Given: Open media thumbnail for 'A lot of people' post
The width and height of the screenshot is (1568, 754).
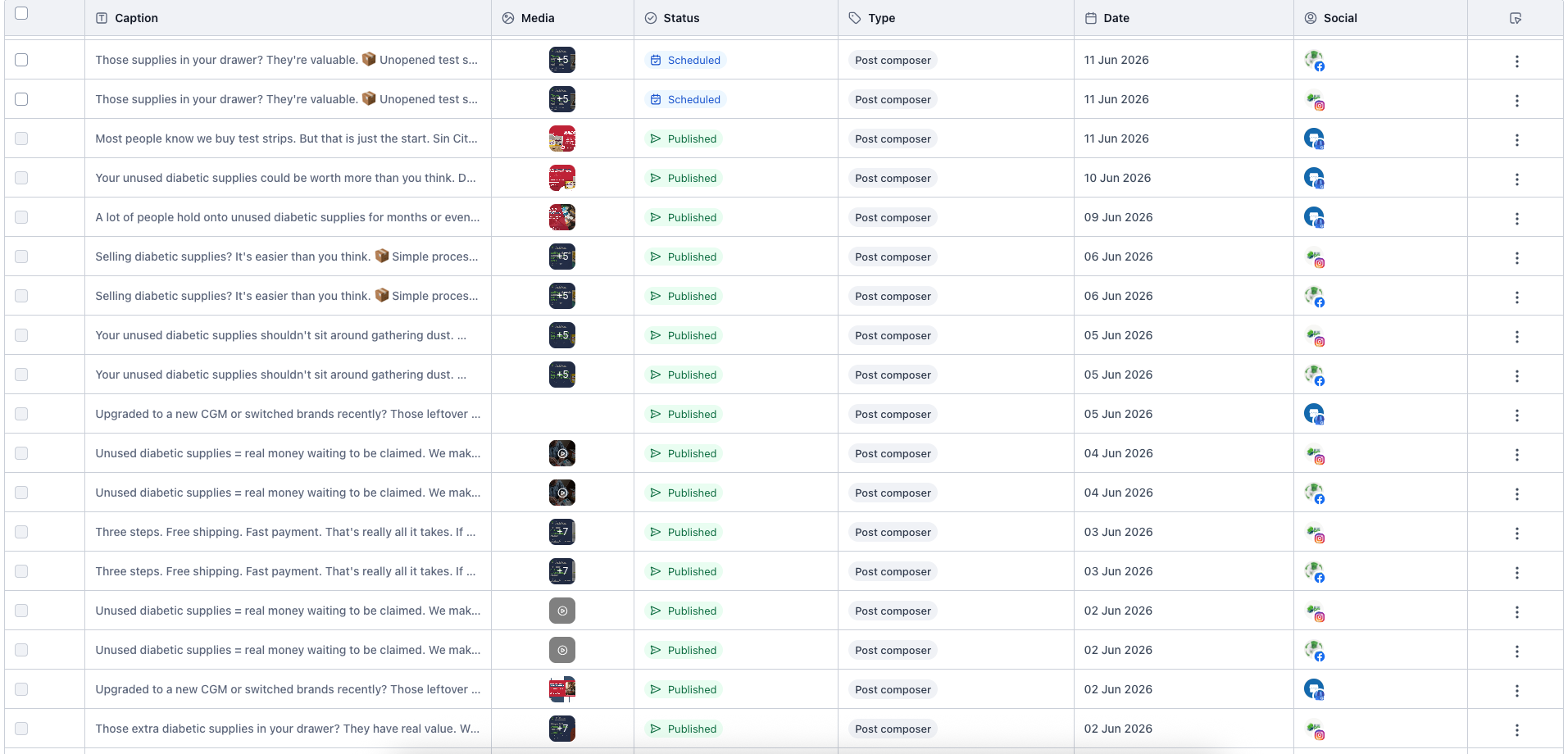Looking at the screenshot, I should point(562,217).
